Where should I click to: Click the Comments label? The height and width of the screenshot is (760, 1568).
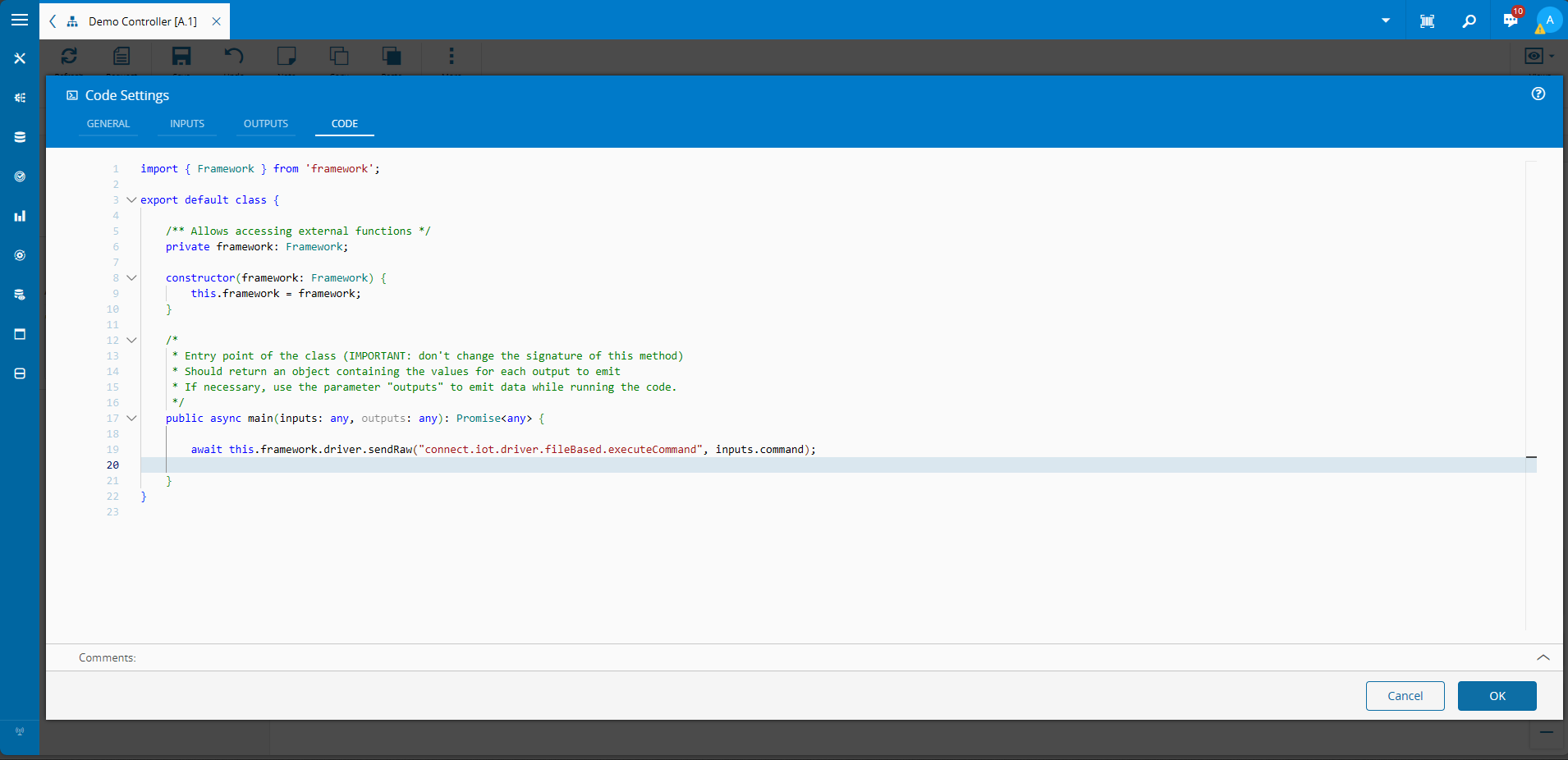click(x=108, y=657)
